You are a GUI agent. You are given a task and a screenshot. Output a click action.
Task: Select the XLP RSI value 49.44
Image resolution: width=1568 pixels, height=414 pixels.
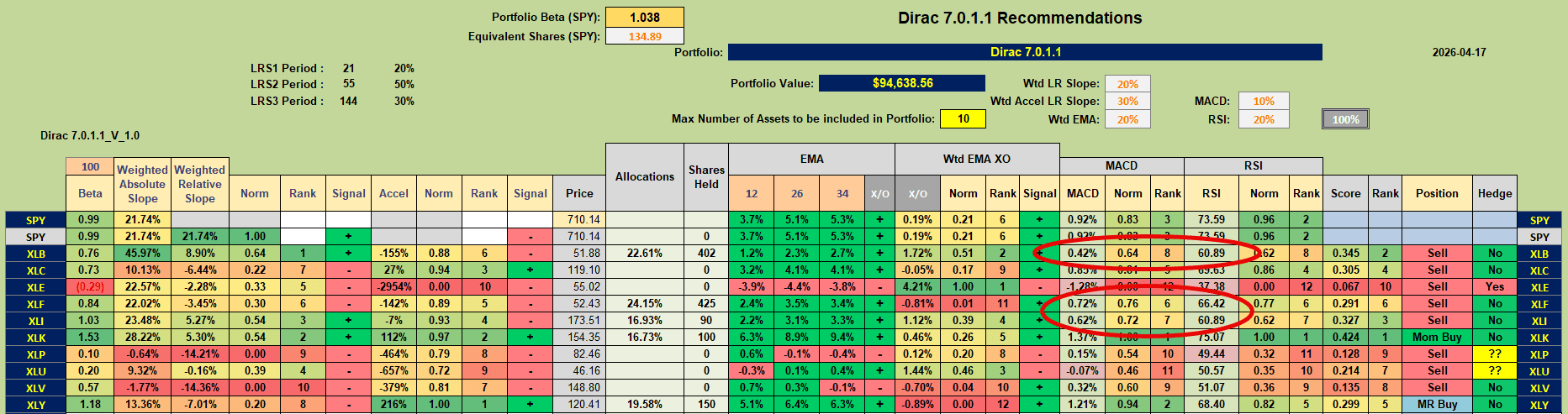[x=1211, y=354]
